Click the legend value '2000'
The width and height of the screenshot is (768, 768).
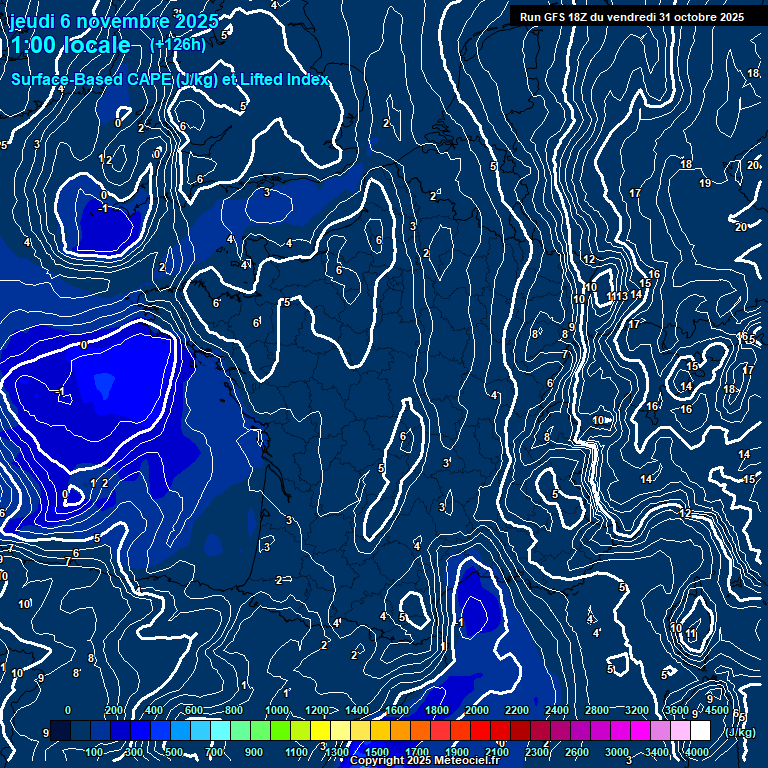click(x=477, y=710)
